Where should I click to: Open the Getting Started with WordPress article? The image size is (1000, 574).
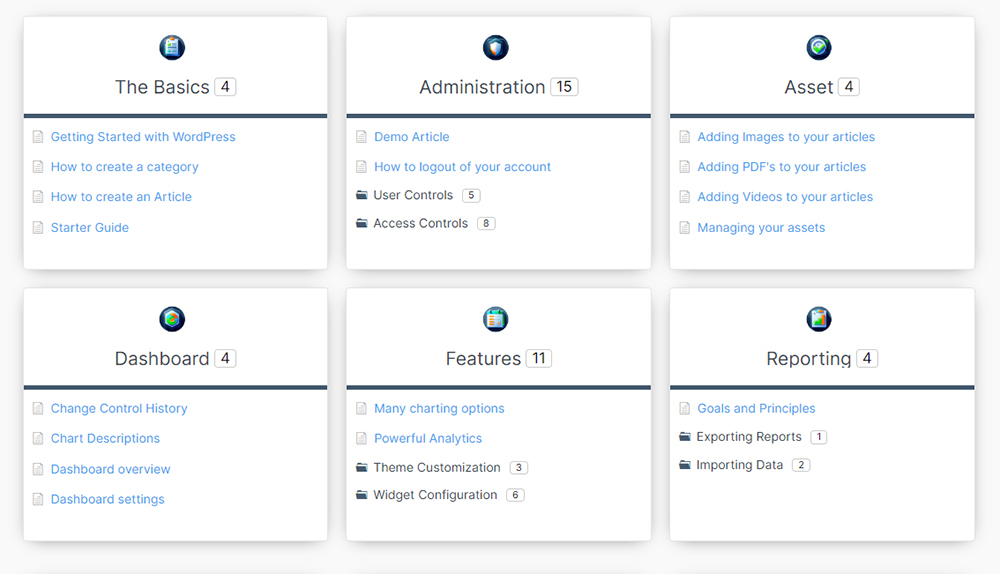coord(143,137)
